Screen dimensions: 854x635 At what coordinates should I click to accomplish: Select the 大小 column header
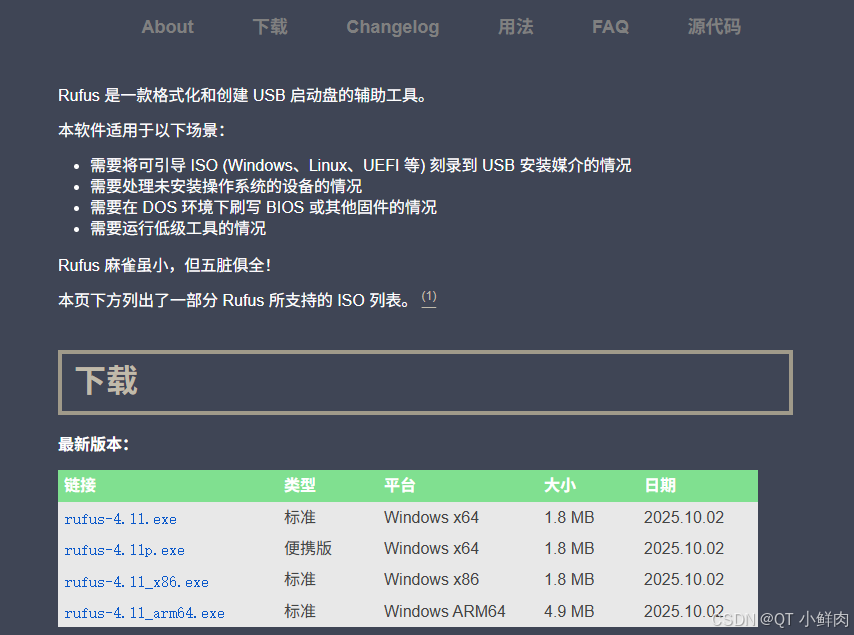pyautogui.click(x=560, y=485)
